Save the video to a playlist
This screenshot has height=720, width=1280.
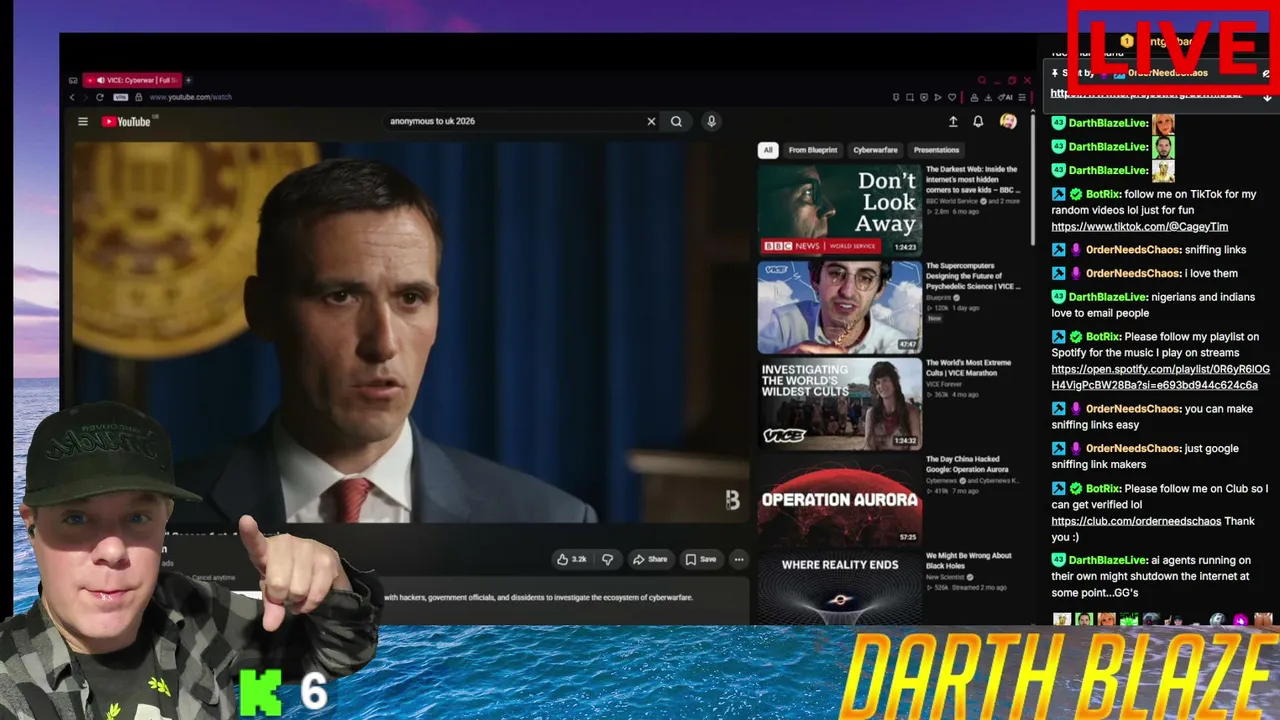pos(701,559)
